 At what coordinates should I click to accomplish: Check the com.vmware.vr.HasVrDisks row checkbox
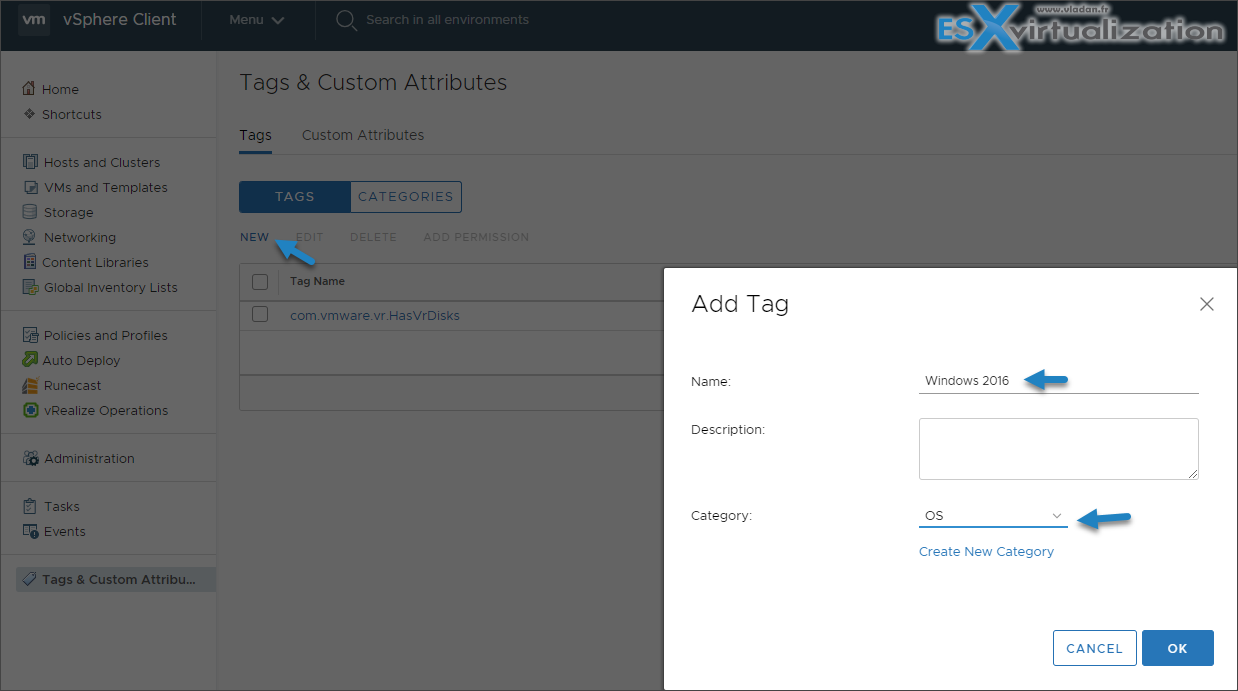point(260,314)
